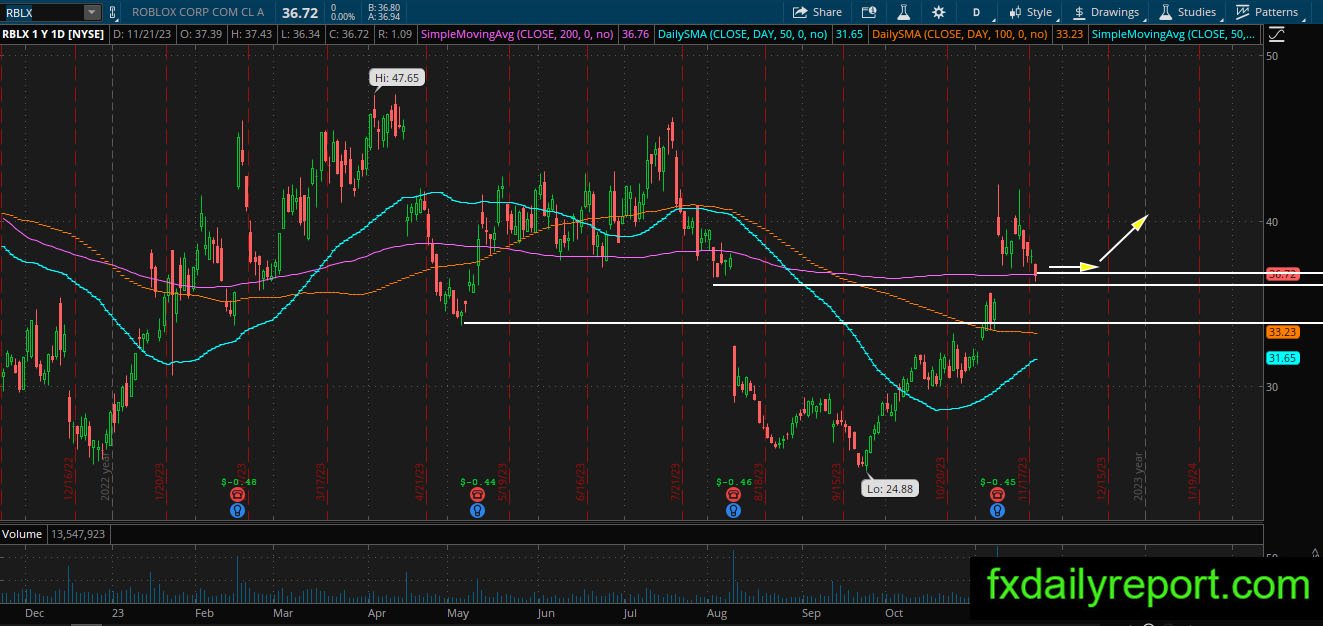This screenshot has width=1323, height=626.
Task: Click the May earnings lightbulb icon
Action: (x=478, y=510)
